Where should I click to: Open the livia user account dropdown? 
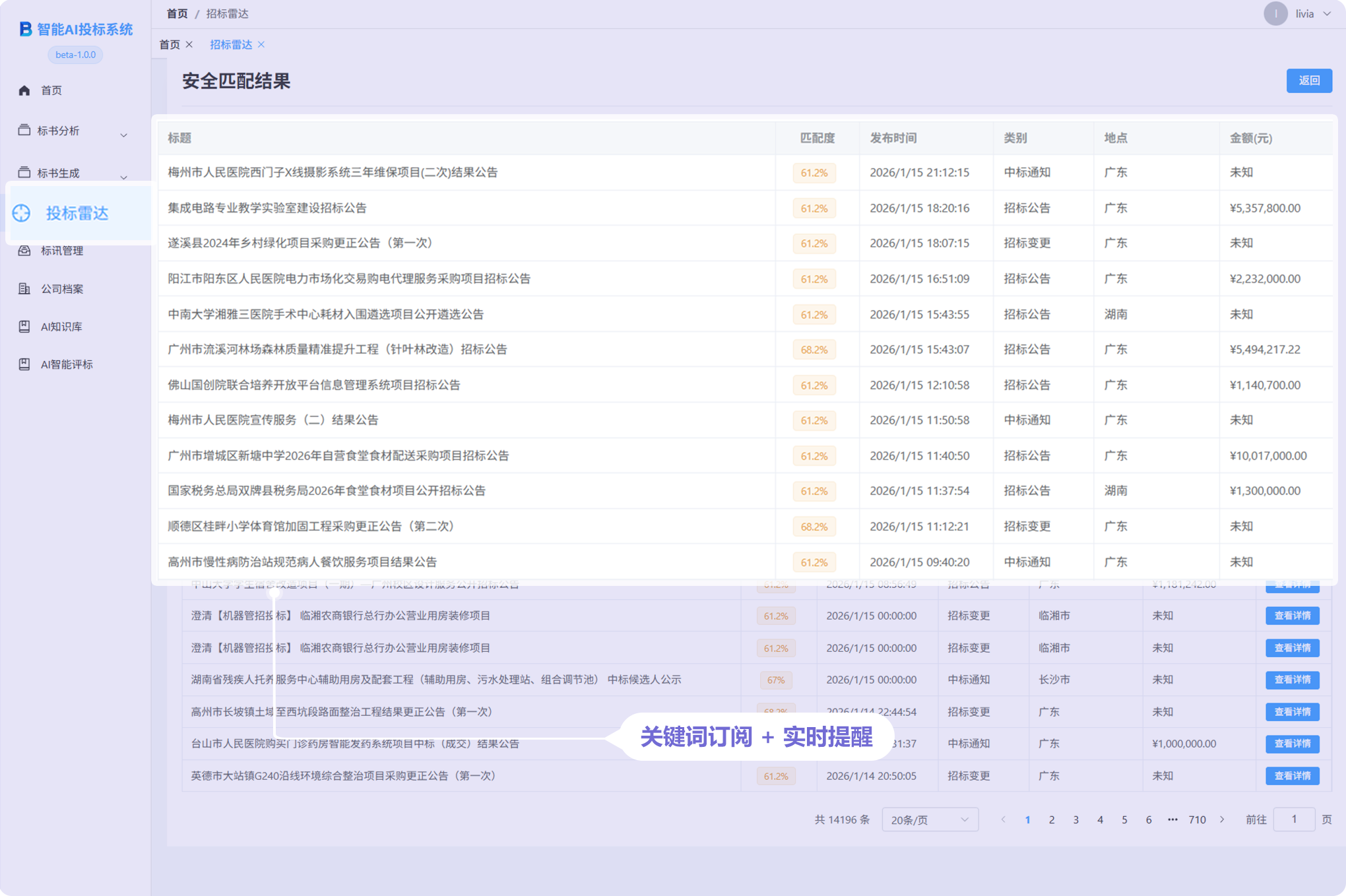pyautogui.click(x=1306, y=13)
